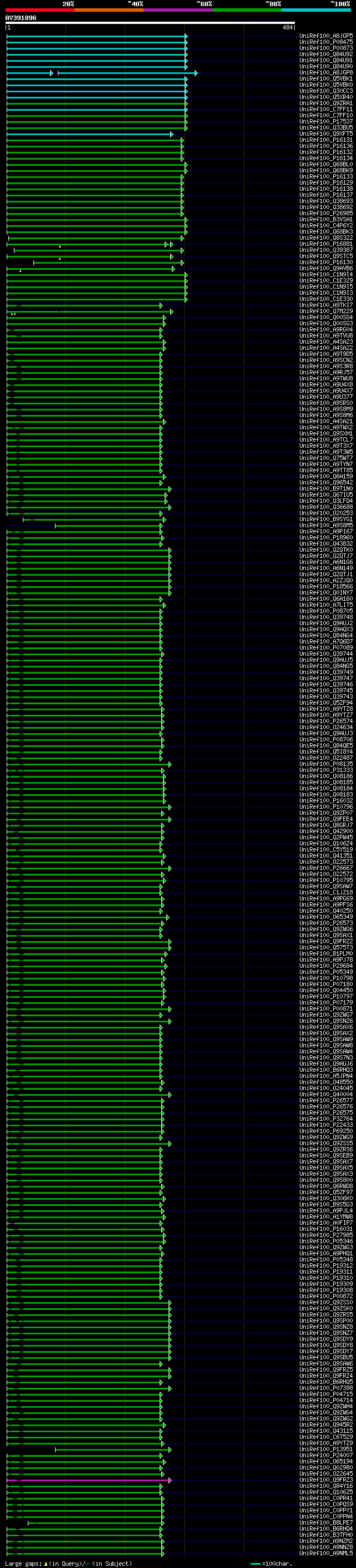Viewport: 356px width, 1568px height.
Task: Select the UniRef100_P16881 label
Action: pos(325,244)
